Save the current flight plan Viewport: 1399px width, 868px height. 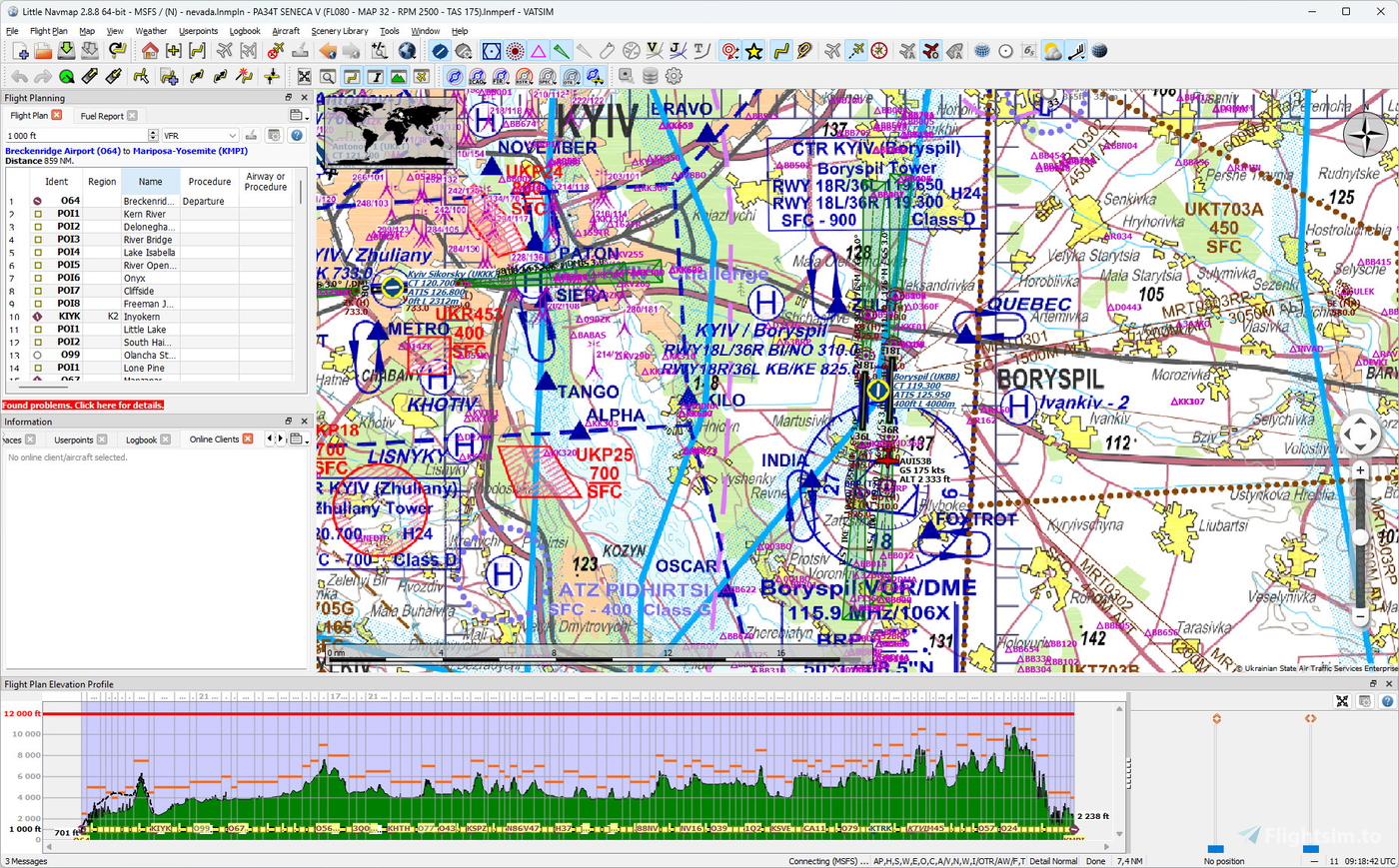65,50
